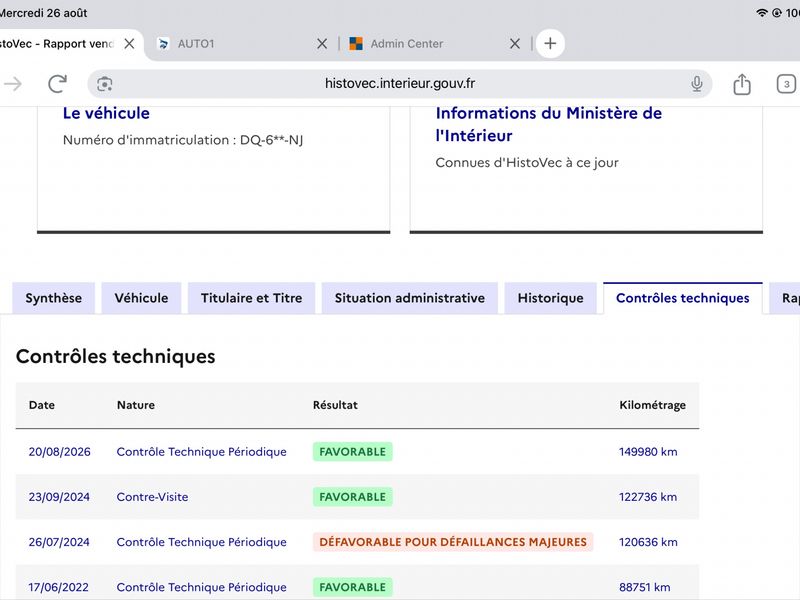800x600 pixels.
Task: Open the Véhicule tab
Action: [141, 298]
